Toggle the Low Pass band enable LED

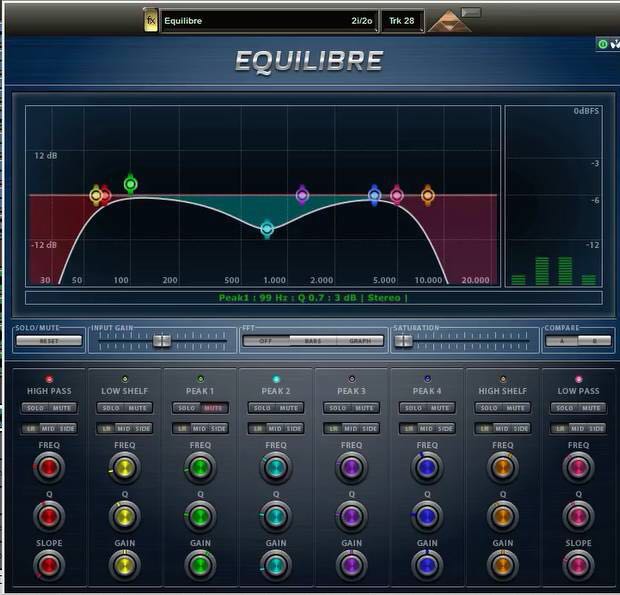(x=578, y=379)
